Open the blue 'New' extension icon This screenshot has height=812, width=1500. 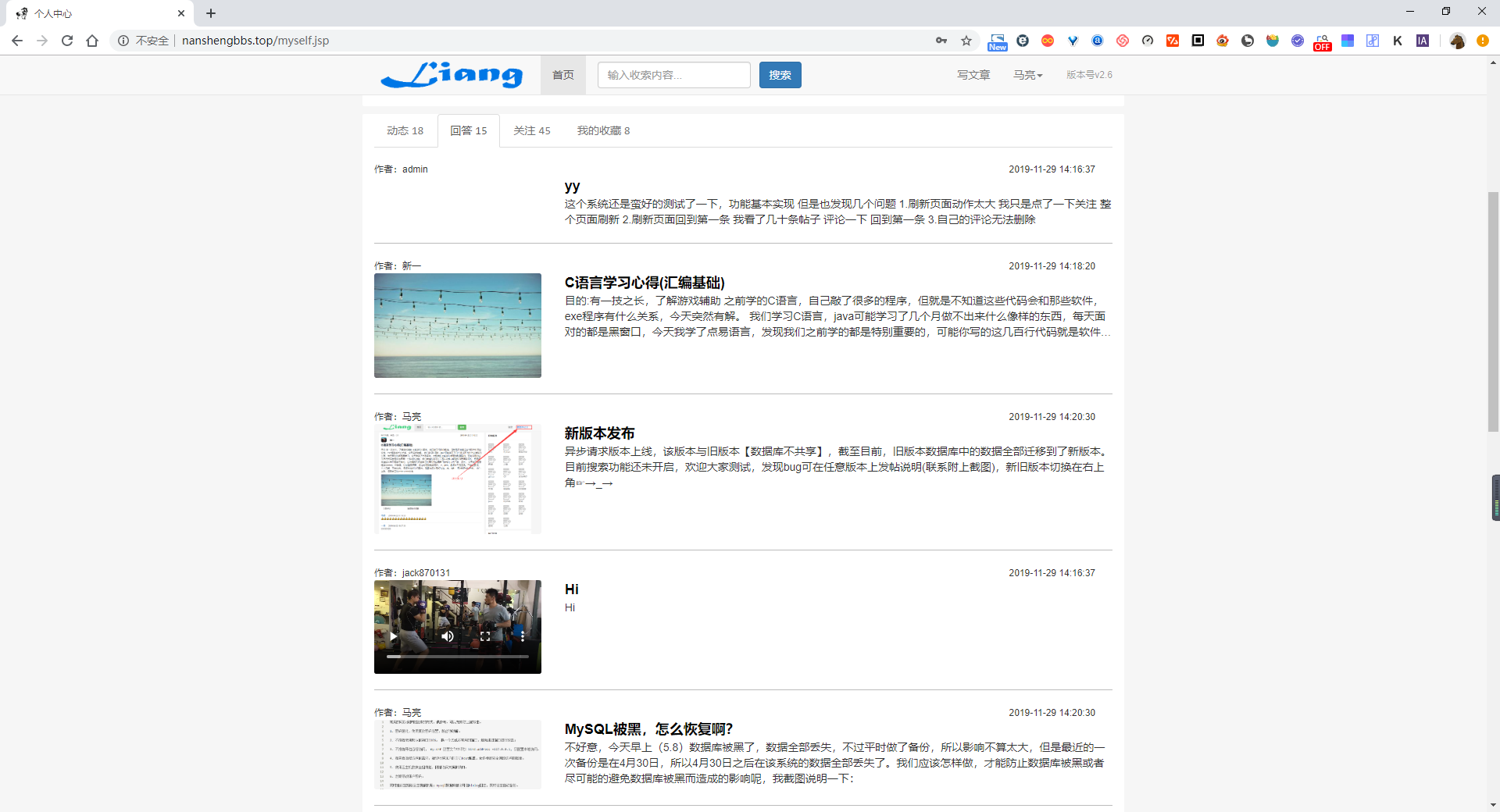click(998, 41)
